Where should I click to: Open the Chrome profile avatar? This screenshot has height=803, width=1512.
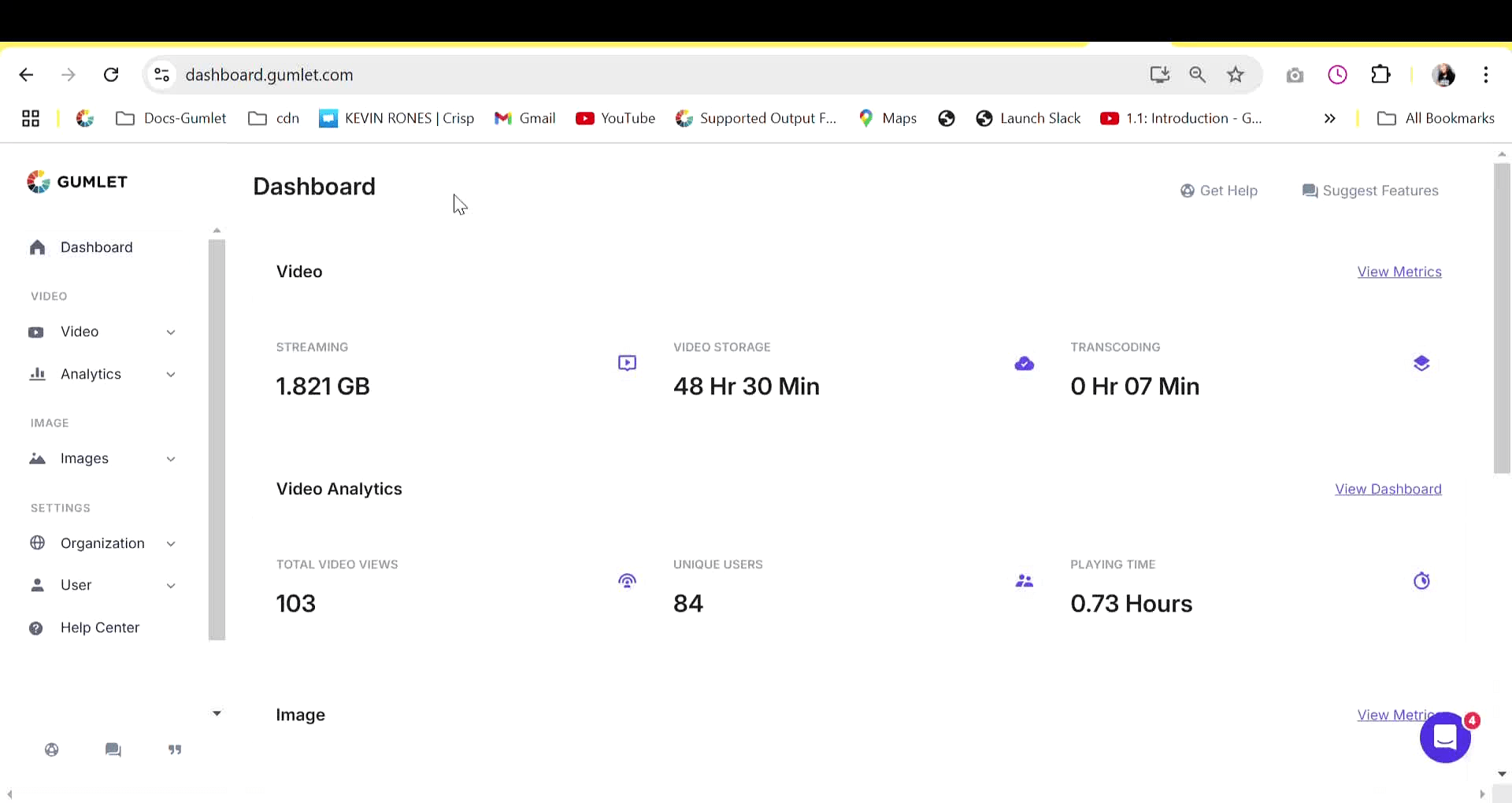click(x=1443, y=75)
